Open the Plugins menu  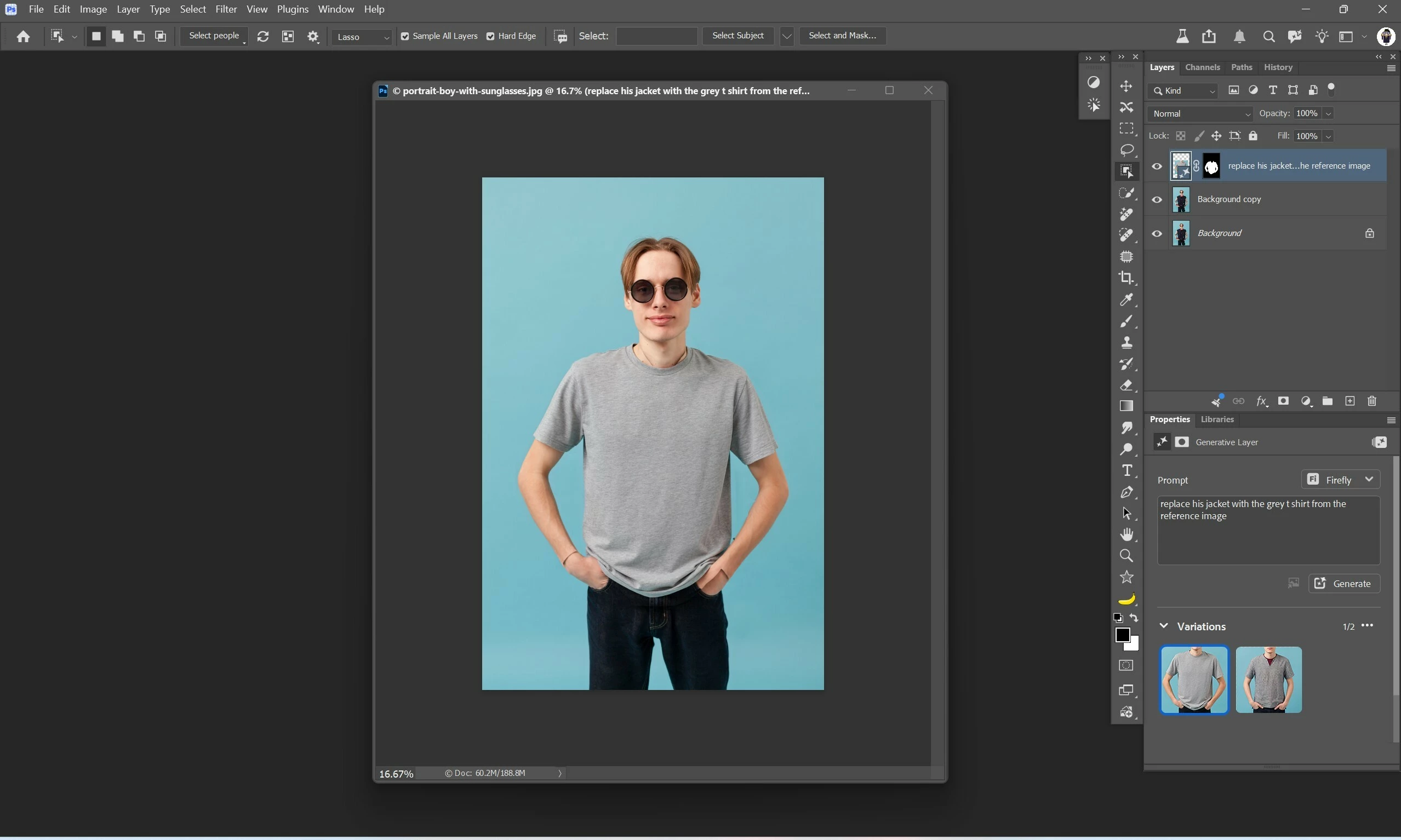pos(292,9)
